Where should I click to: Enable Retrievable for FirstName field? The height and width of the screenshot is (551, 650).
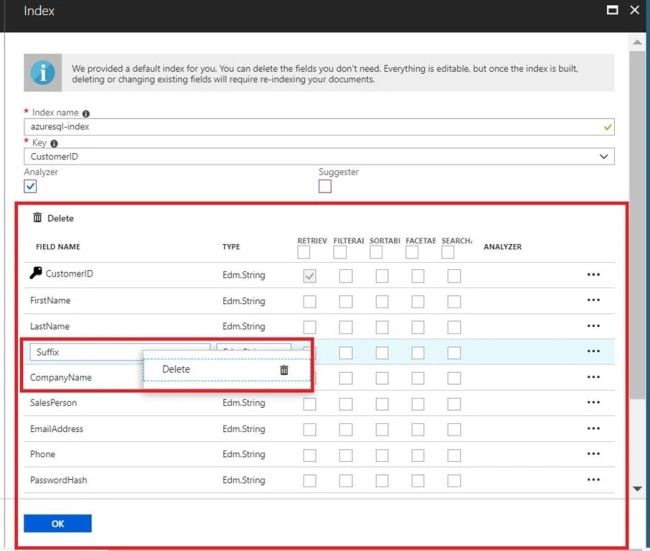(310, 301)
